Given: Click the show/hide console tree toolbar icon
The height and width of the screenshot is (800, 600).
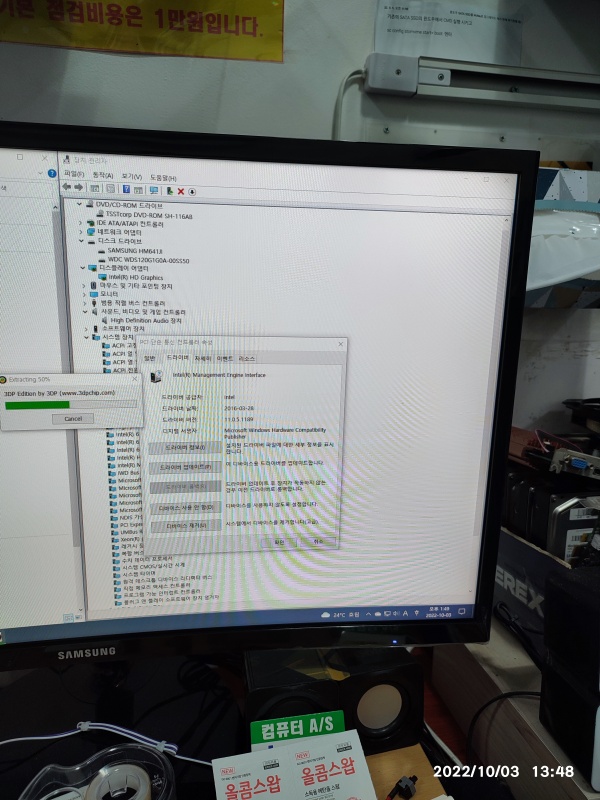Looking at the screenshot, I should 94,188.
